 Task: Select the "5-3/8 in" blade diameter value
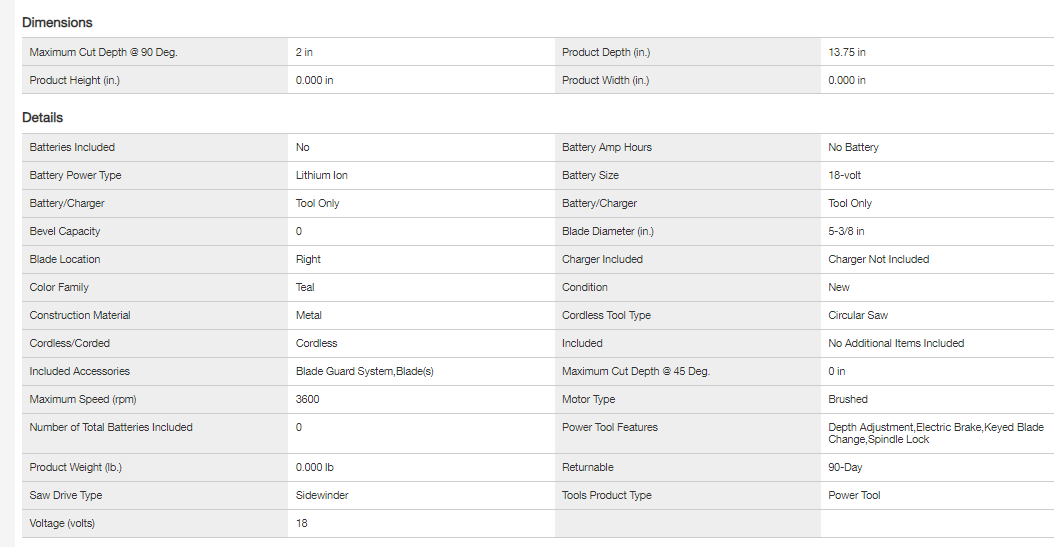pos(846,231)
